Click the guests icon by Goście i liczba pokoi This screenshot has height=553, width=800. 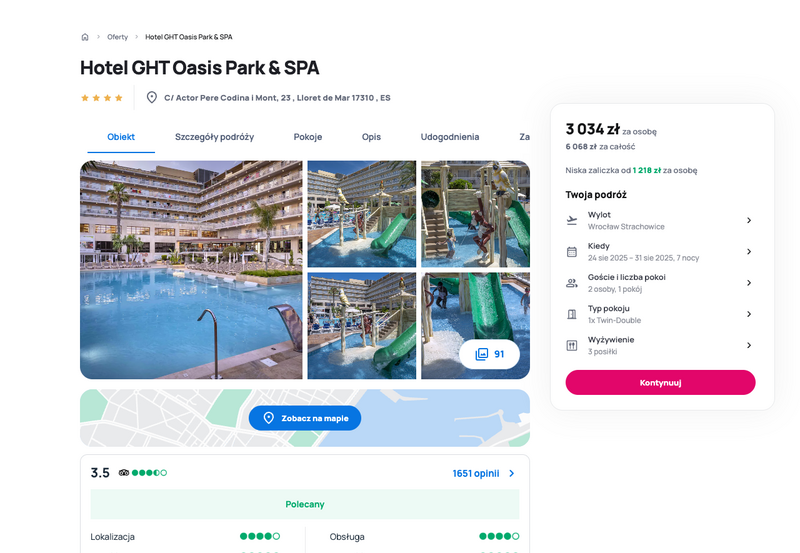pyautogui.click(x=572, y=283)
